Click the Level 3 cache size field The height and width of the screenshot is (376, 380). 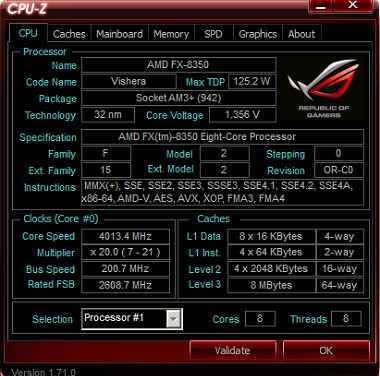271,285
